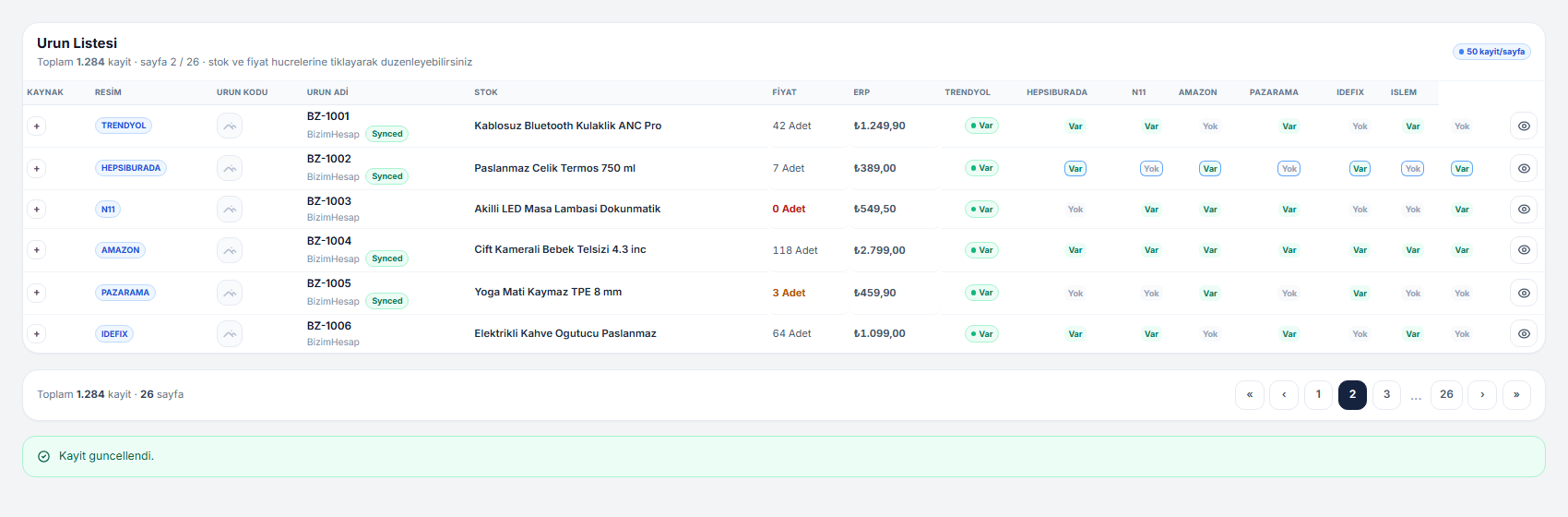This screenshot has height=517, width=1568.
Task: Click the STOK column header
Action: tap(486, 92)
